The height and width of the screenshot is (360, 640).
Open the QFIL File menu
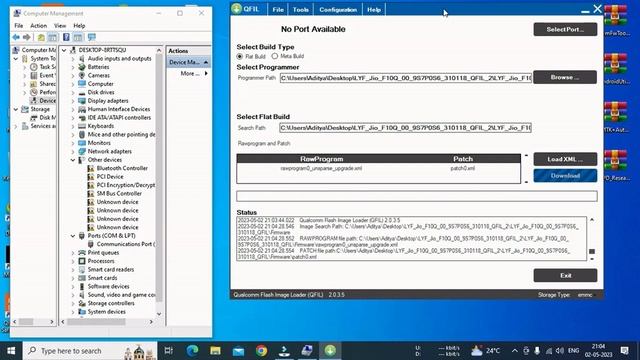[x=278, y=9]
